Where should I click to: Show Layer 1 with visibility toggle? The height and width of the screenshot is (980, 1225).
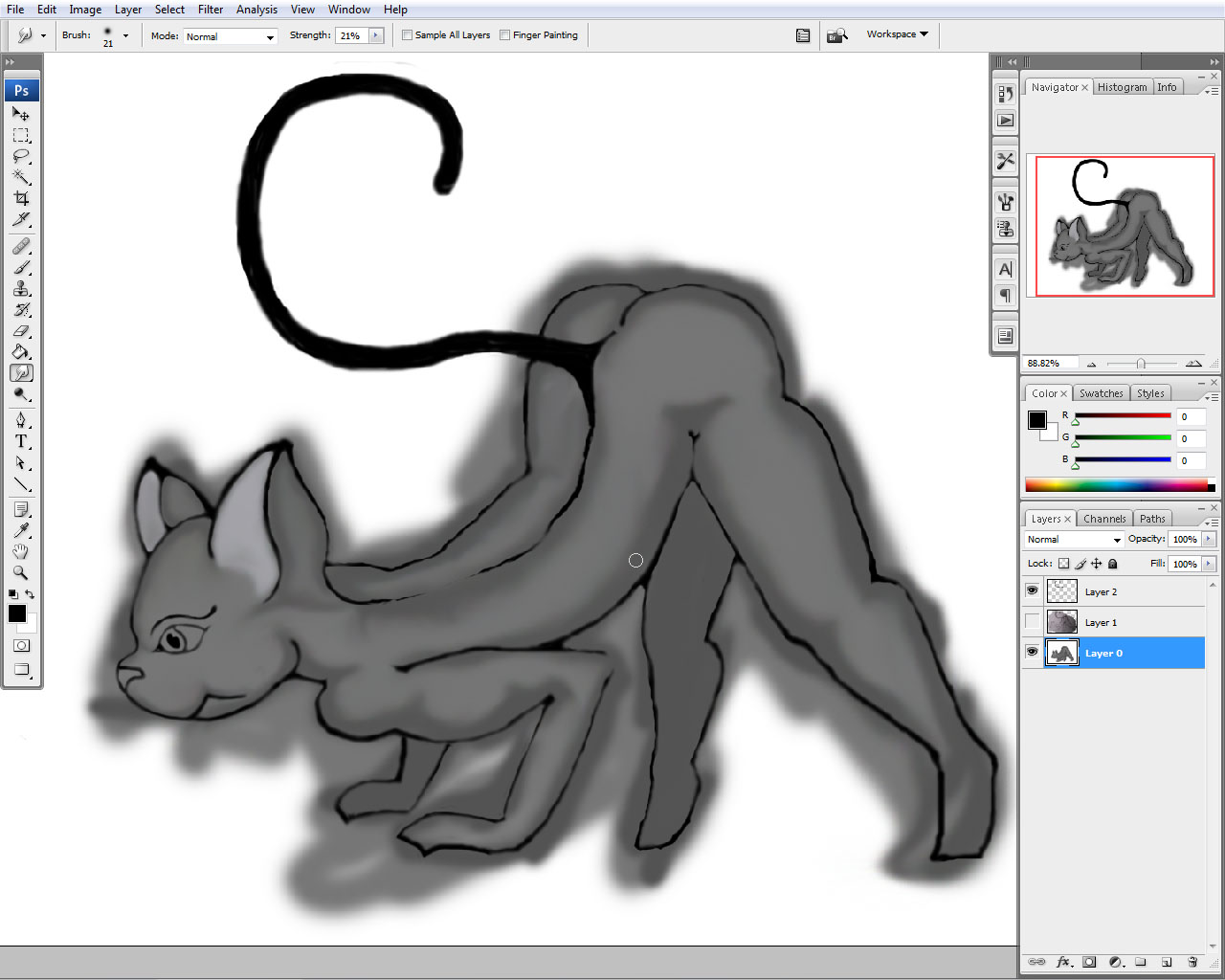(1032, 622)
